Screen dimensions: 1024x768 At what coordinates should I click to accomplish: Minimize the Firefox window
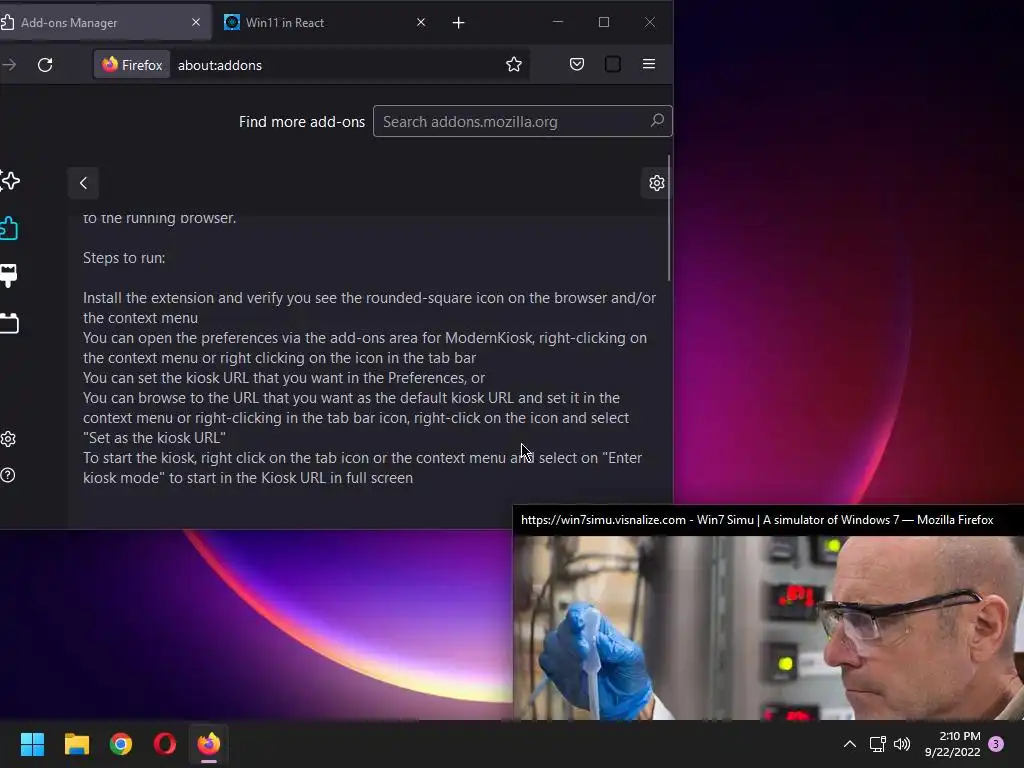point(558,22)
